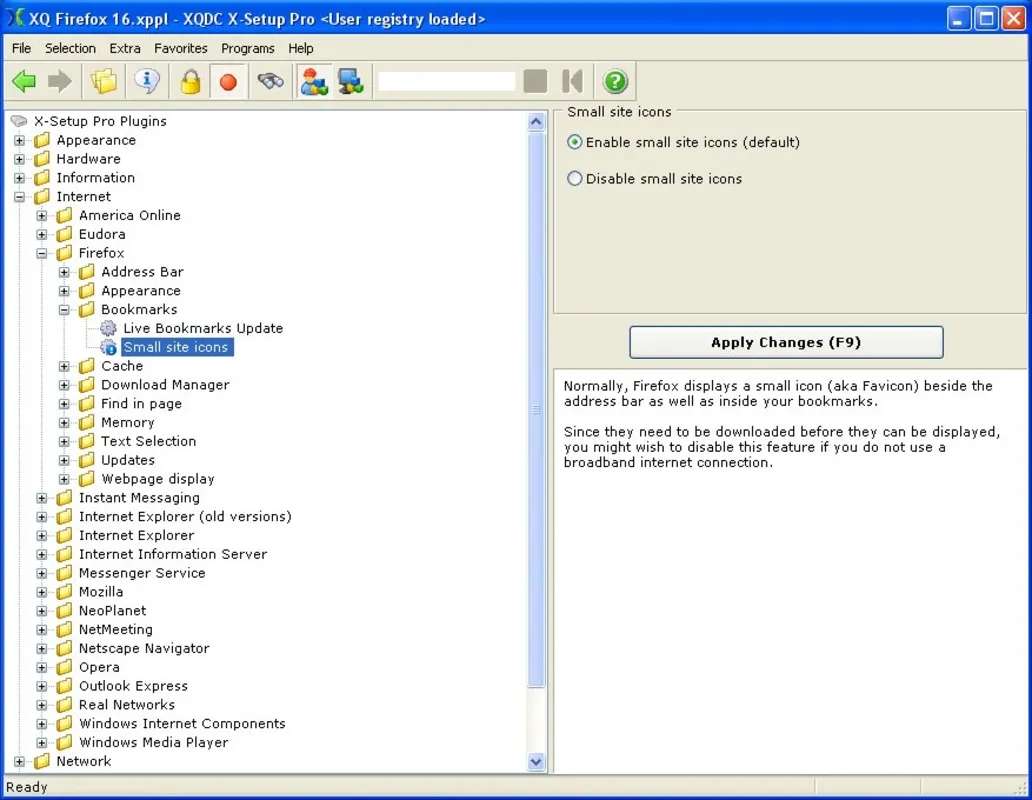Select the Real Networks folder

point(126,705)
